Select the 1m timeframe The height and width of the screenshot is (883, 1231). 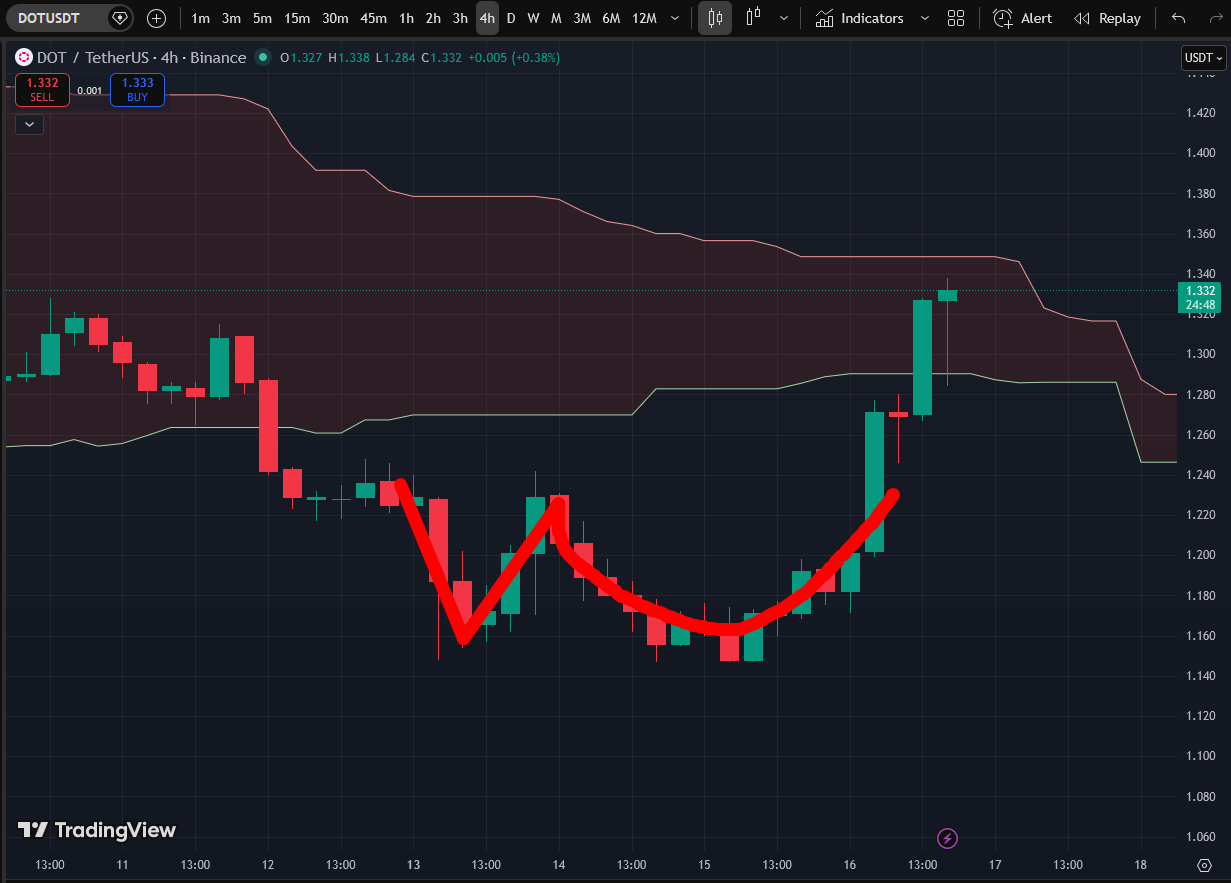pyautogui.click(x=201, y=18)
